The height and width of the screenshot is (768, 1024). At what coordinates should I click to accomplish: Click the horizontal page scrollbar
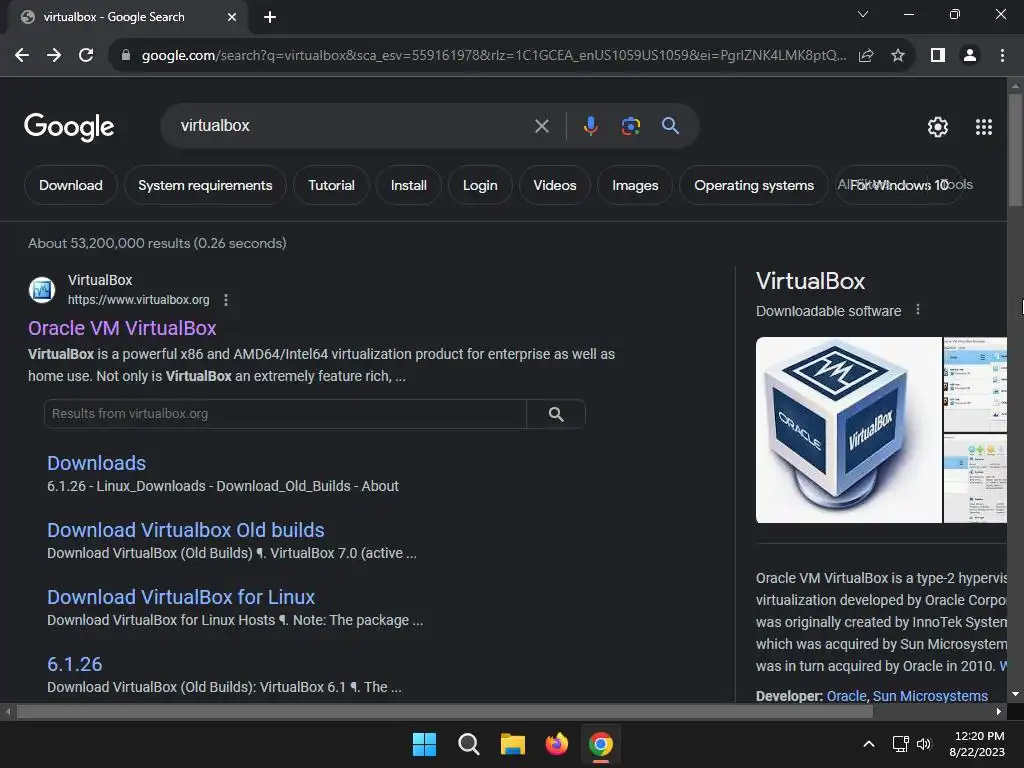click(x=444, y=711)
